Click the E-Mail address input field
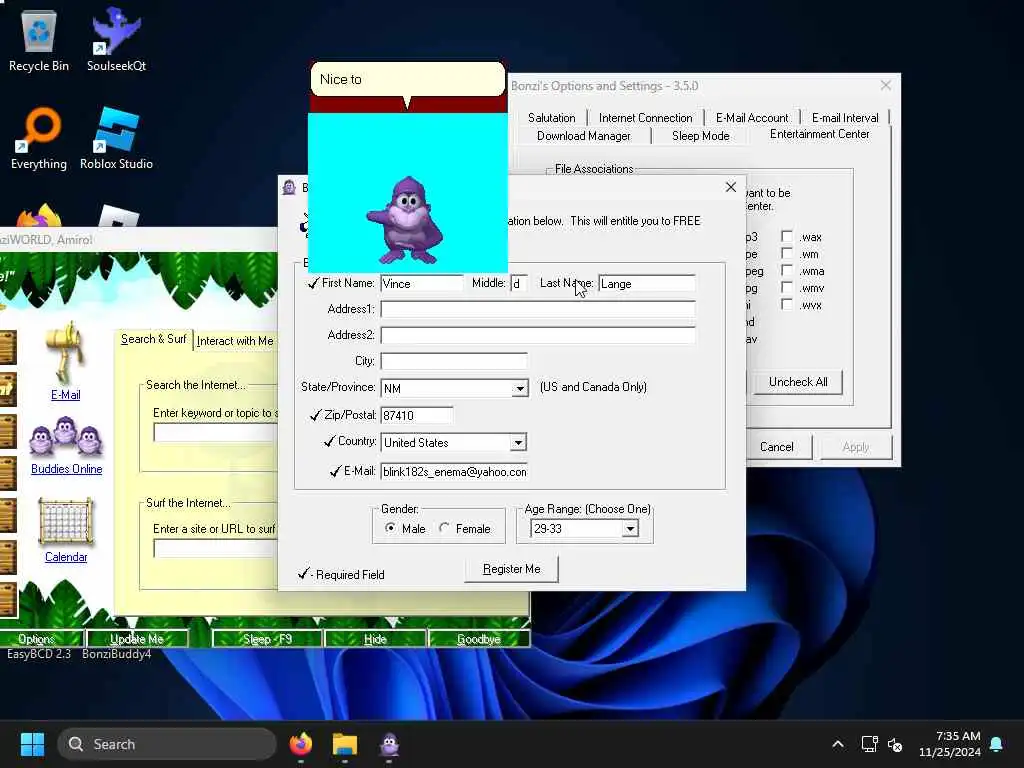This screenshot has width=1024, height=768. [454, 472]
